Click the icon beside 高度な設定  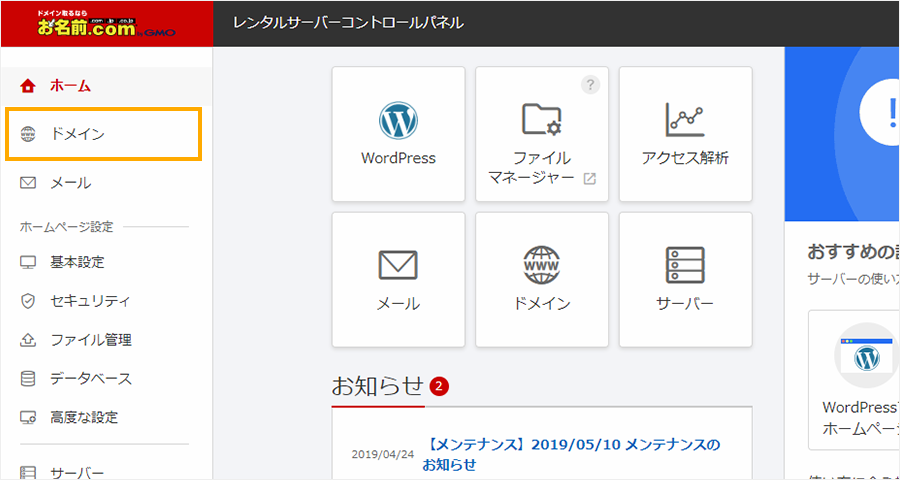pos(28,417)
